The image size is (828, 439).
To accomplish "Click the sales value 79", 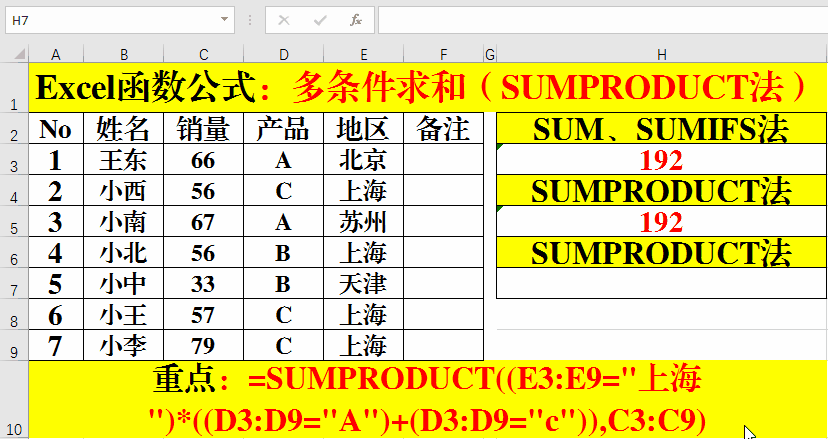I will pyautogui.click(x=204, y=345).
